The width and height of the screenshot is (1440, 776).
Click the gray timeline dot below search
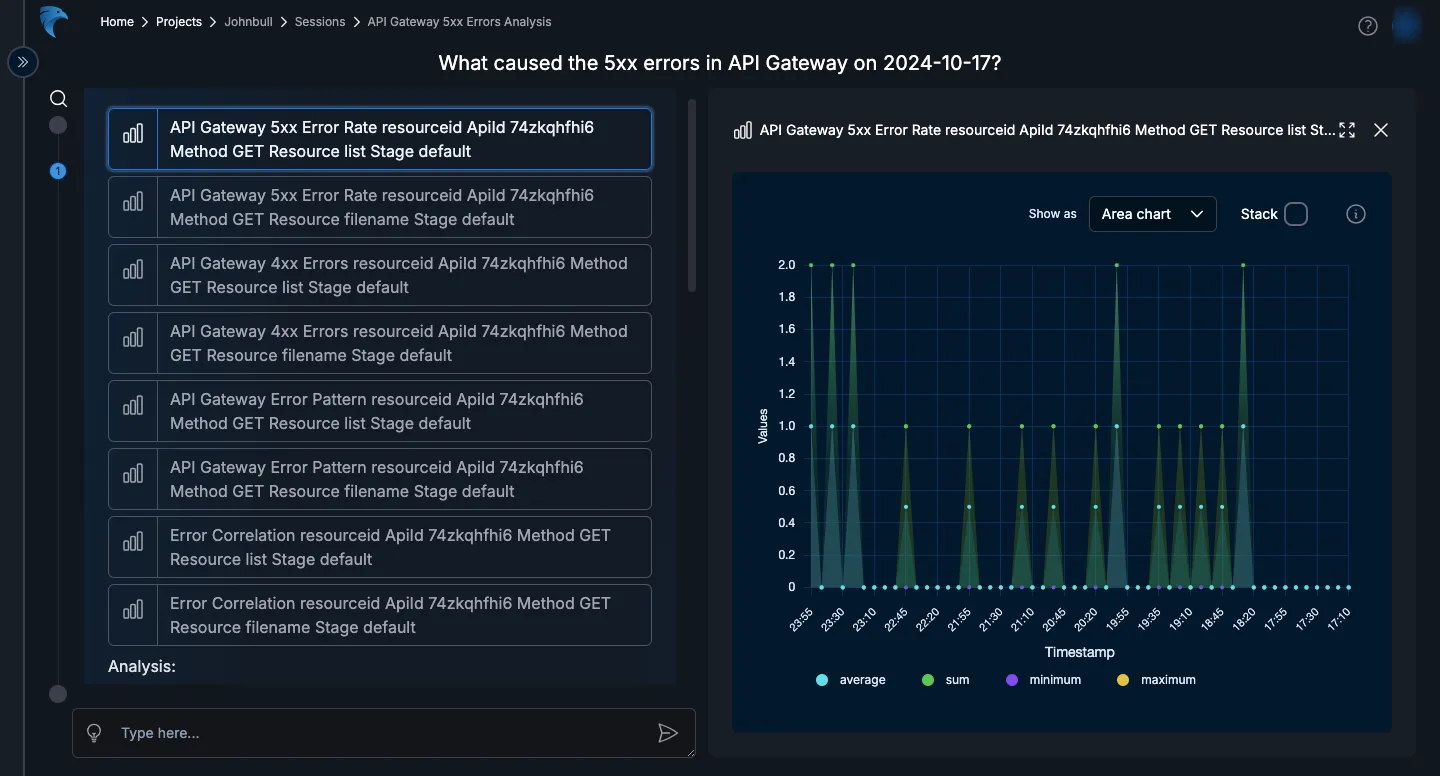(58, 125)
